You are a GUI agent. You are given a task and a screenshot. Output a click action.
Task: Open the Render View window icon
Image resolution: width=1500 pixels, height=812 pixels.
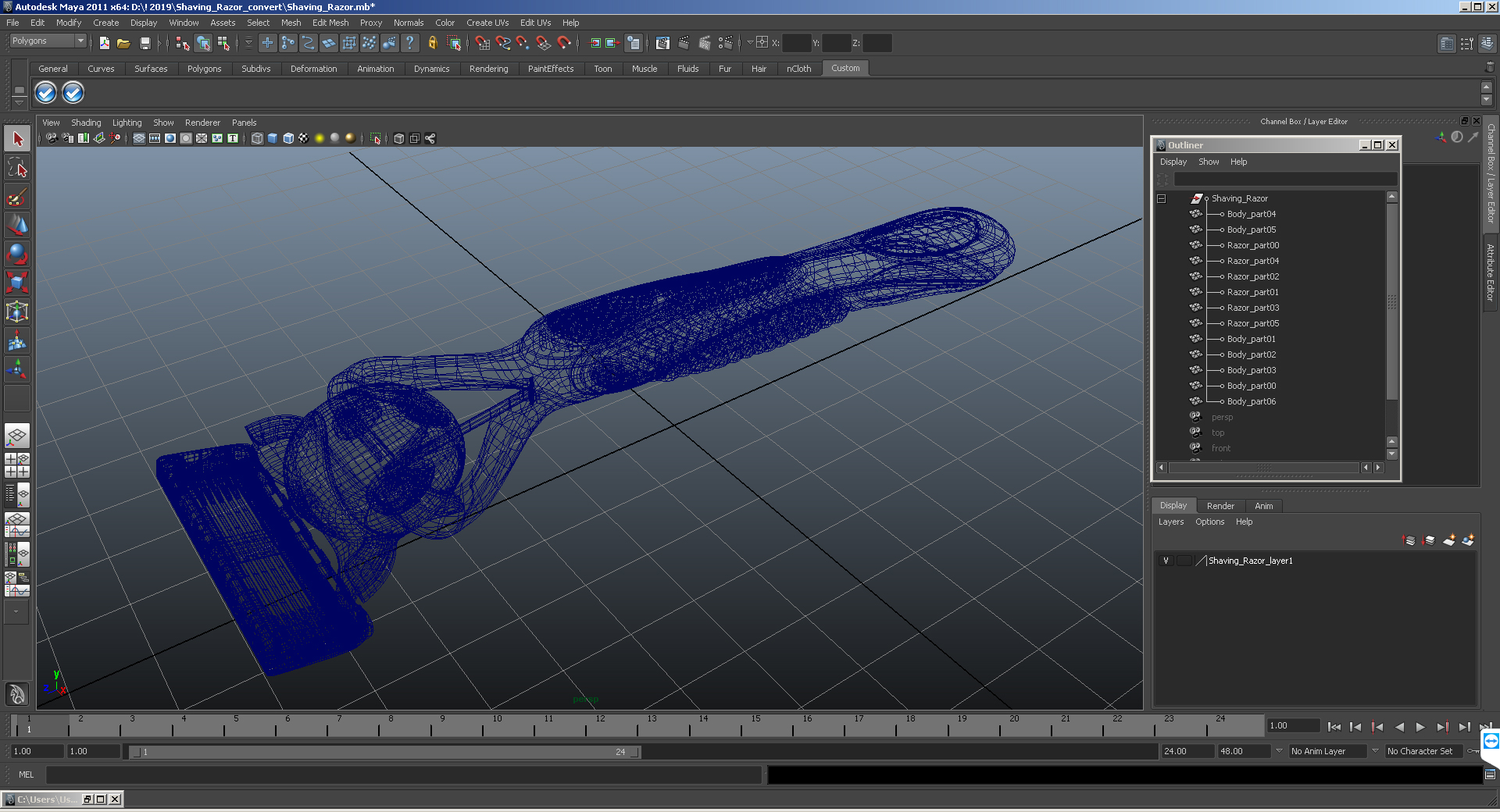tap(662, 43)
